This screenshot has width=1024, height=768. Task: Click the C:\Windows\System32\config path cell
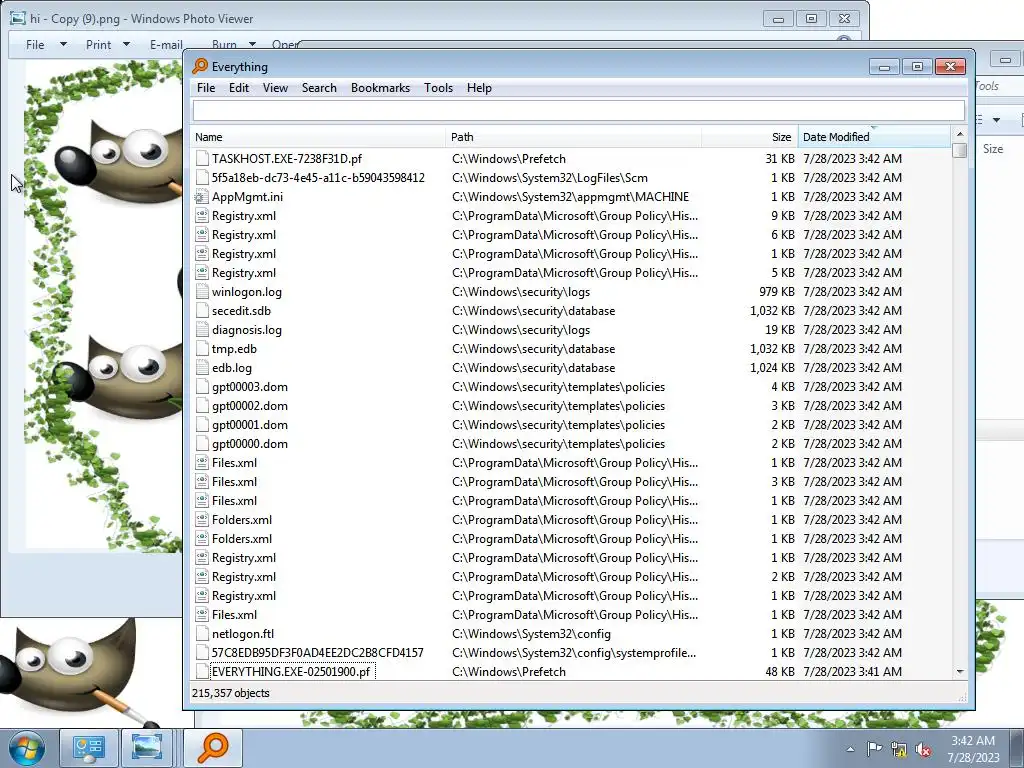(x=531, y=633)
